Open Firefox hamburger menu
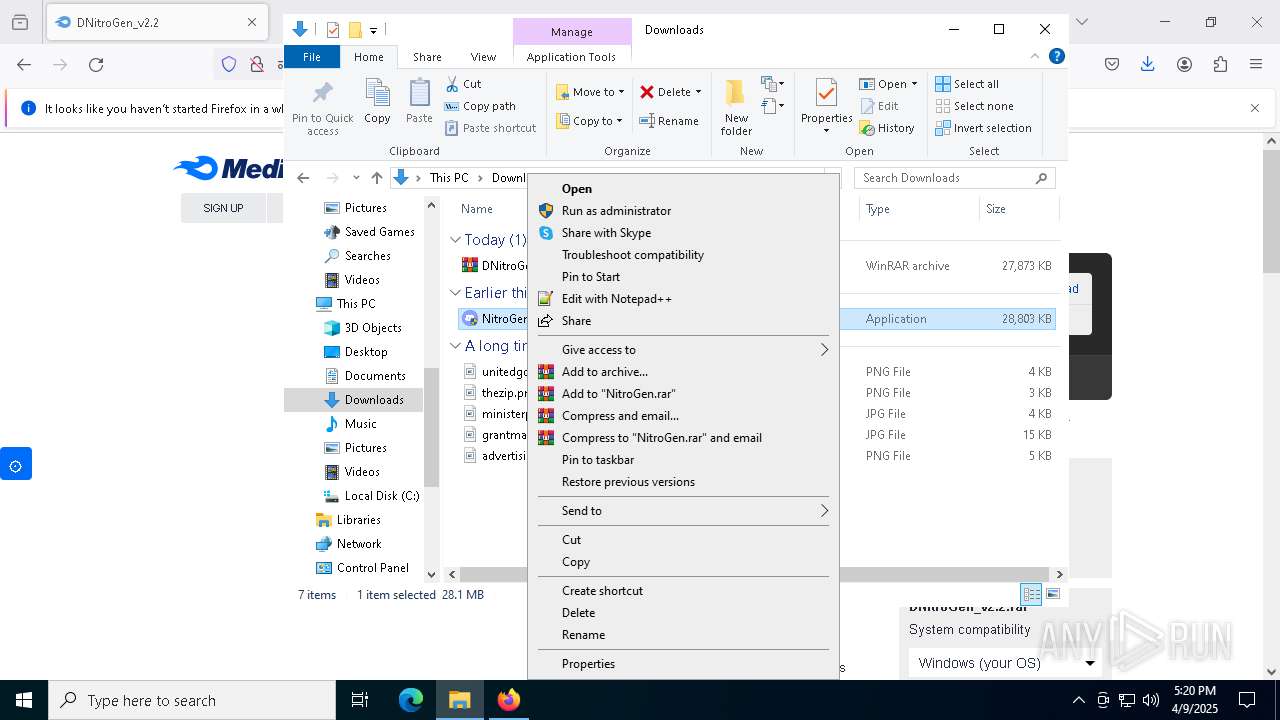 1256,64
